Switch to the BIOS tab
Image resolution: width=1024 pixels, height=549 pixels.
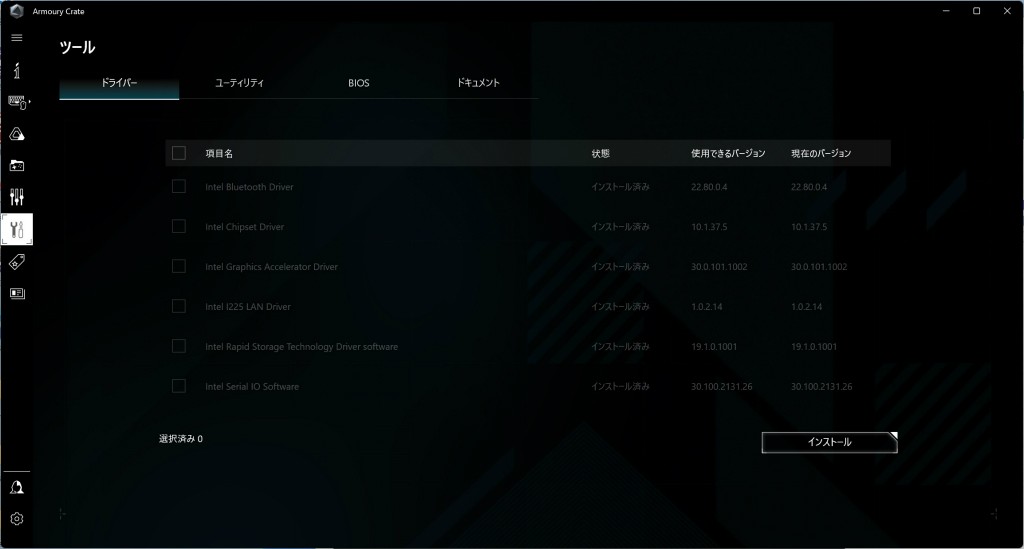point(359,83)
